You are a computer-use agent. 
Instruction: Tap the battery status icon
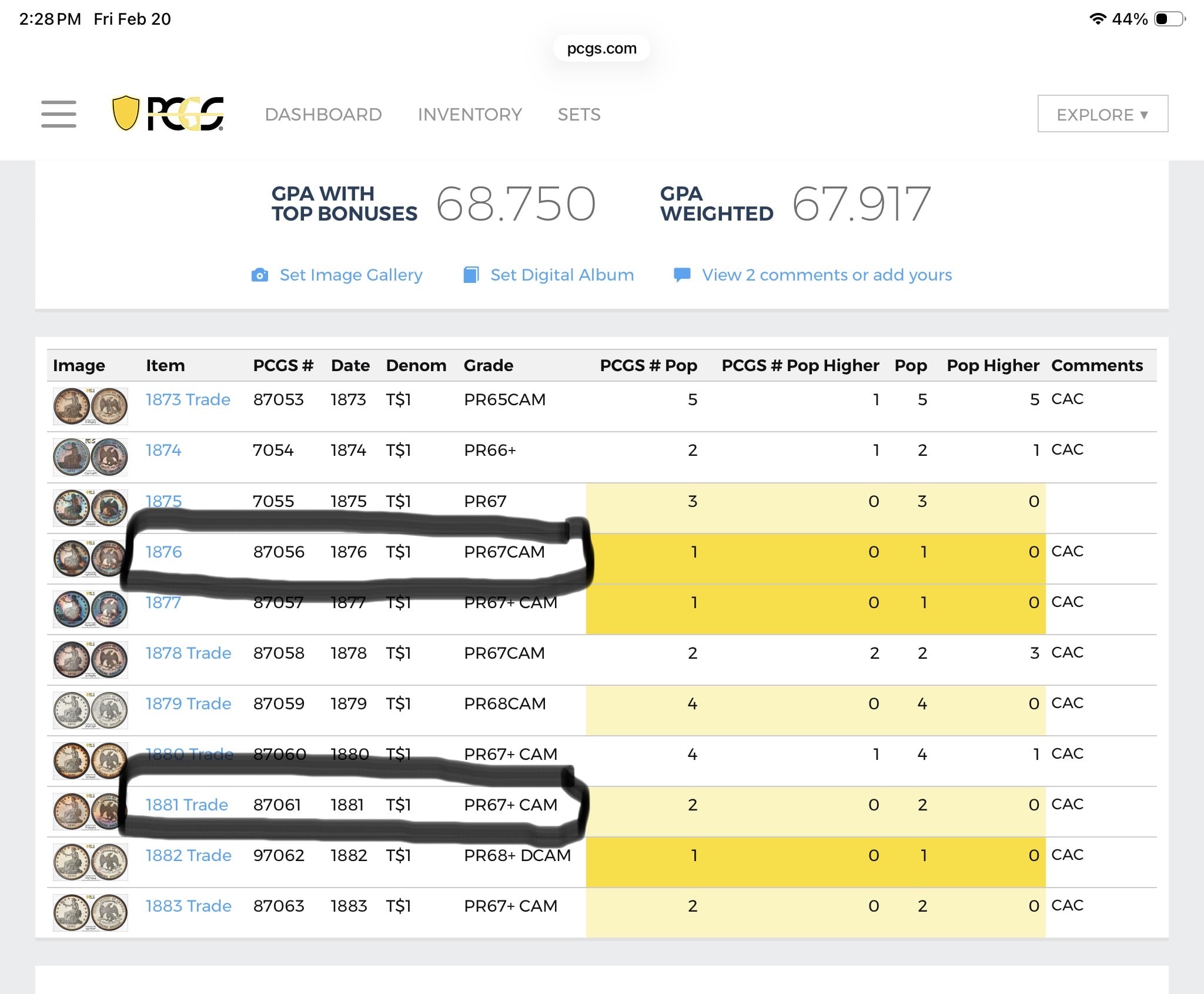click(x=1169, y=19)
